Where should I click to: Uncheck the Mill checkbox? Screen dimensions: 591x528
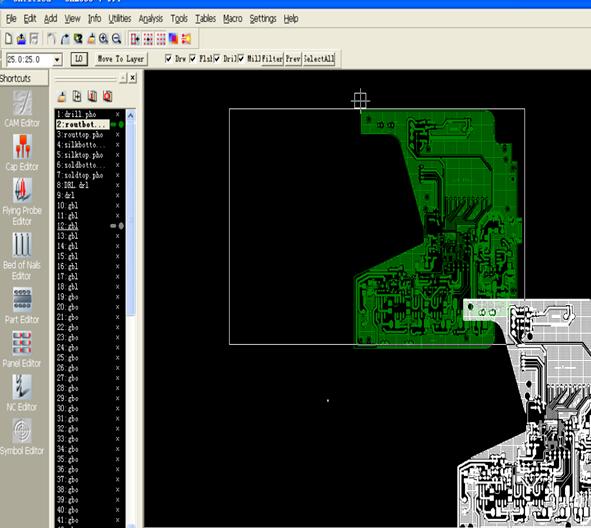pos(241,58)
